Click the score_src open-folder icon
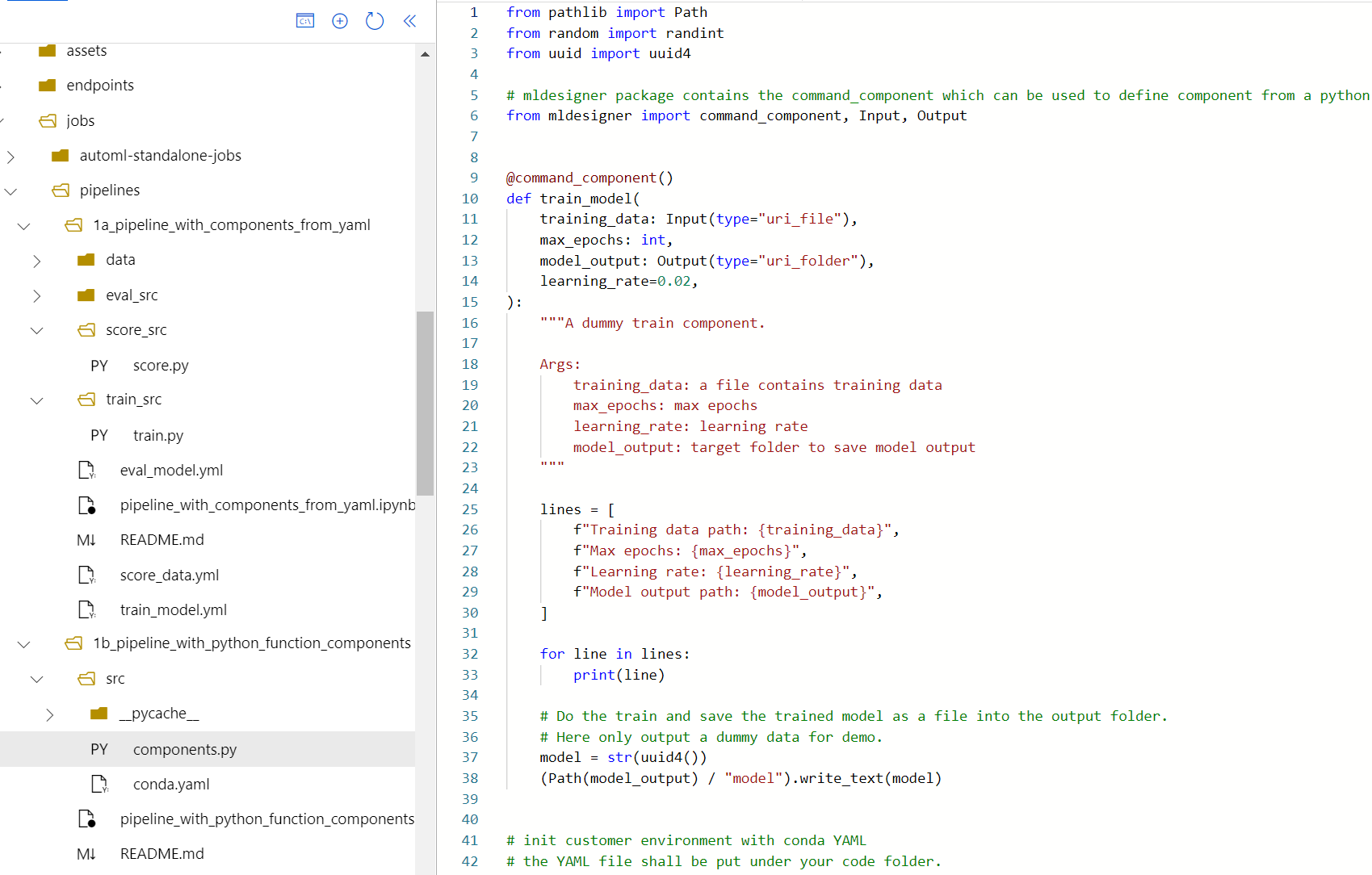The image size is (1372, 875). click(86, 330)
